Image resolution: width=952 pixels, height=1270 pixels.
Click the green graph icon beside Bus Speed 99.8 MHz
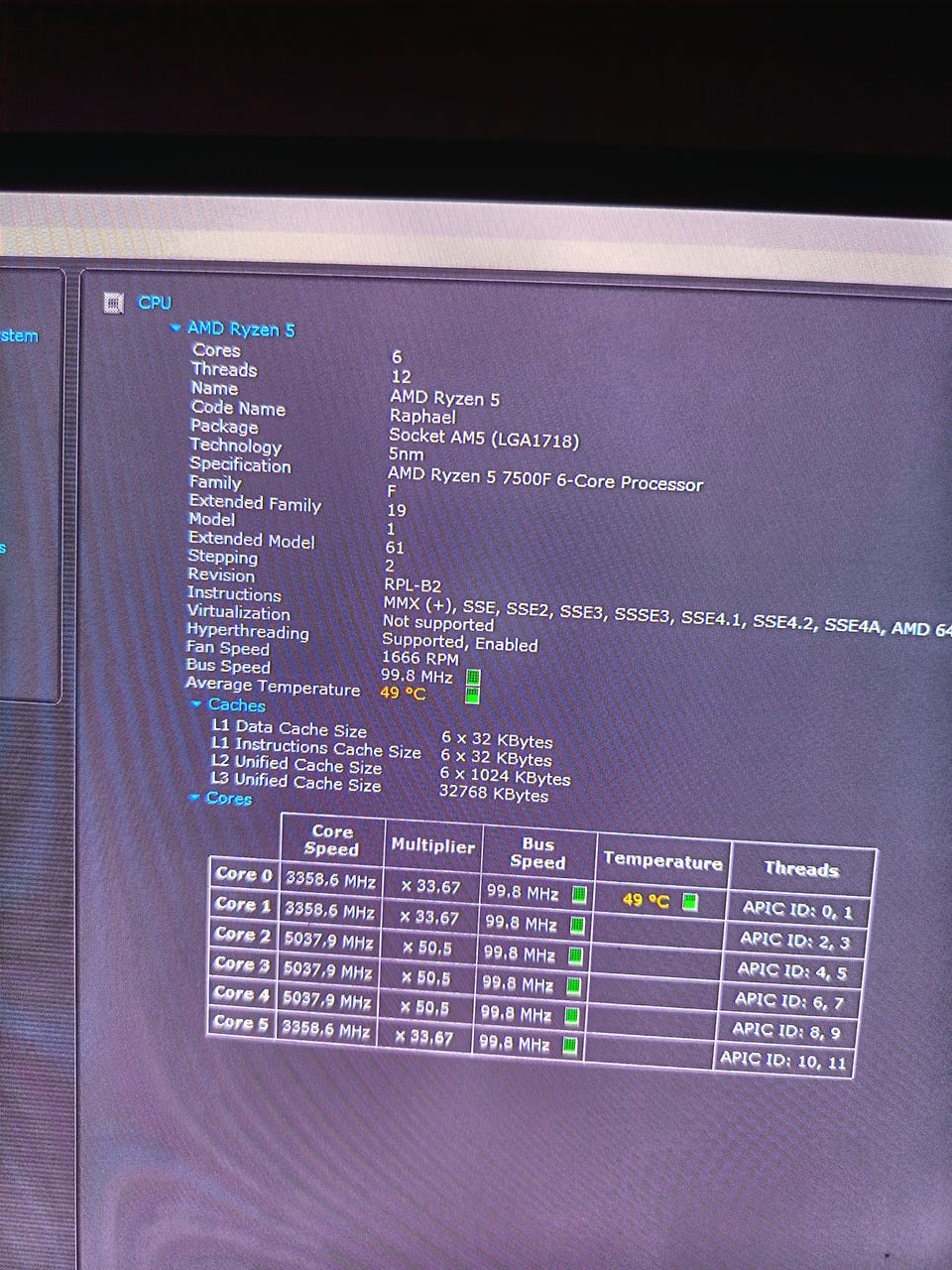tap(473, 678)
